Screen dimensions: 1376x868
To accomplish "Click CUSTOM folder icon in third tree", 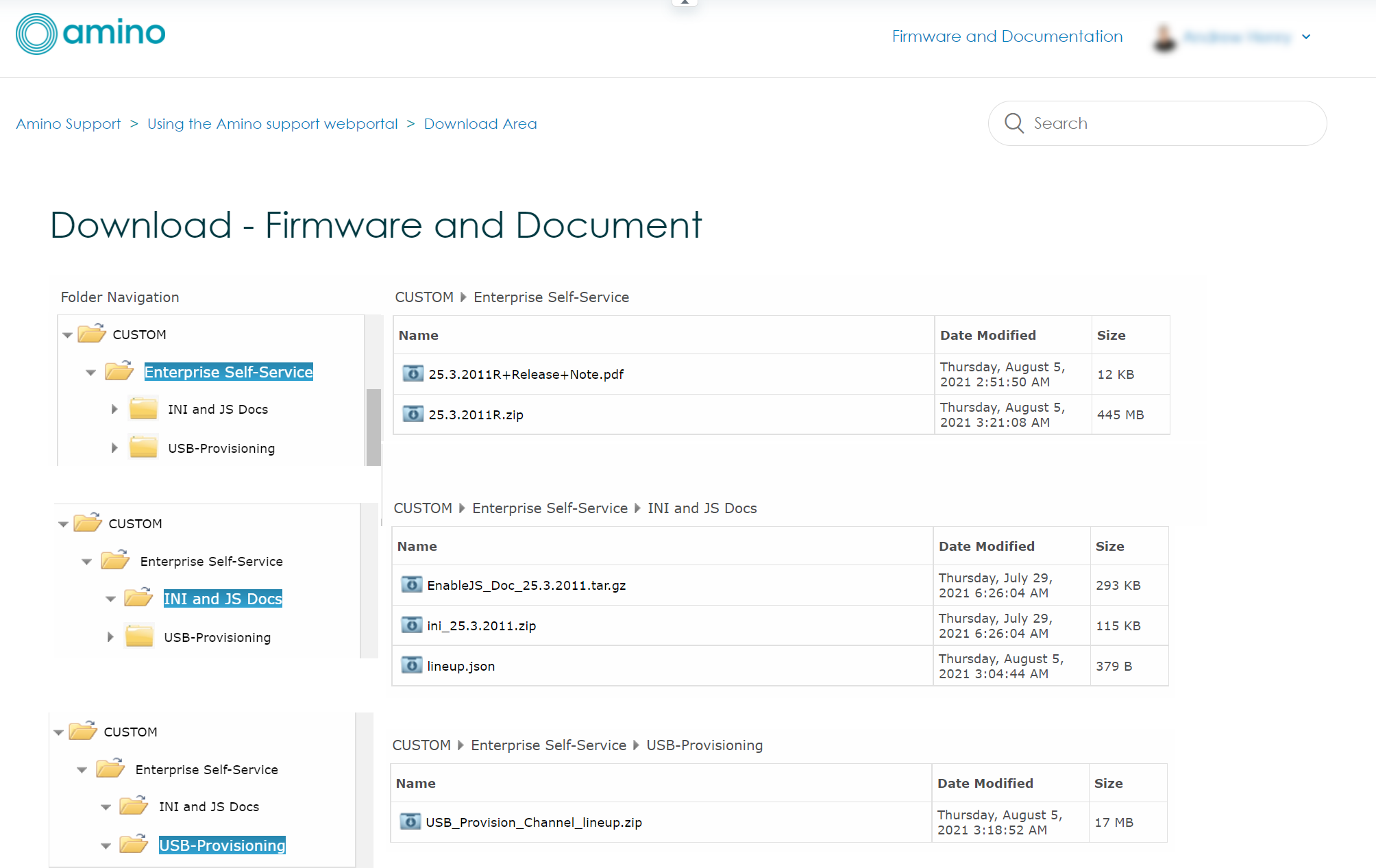I will point(83,731).
